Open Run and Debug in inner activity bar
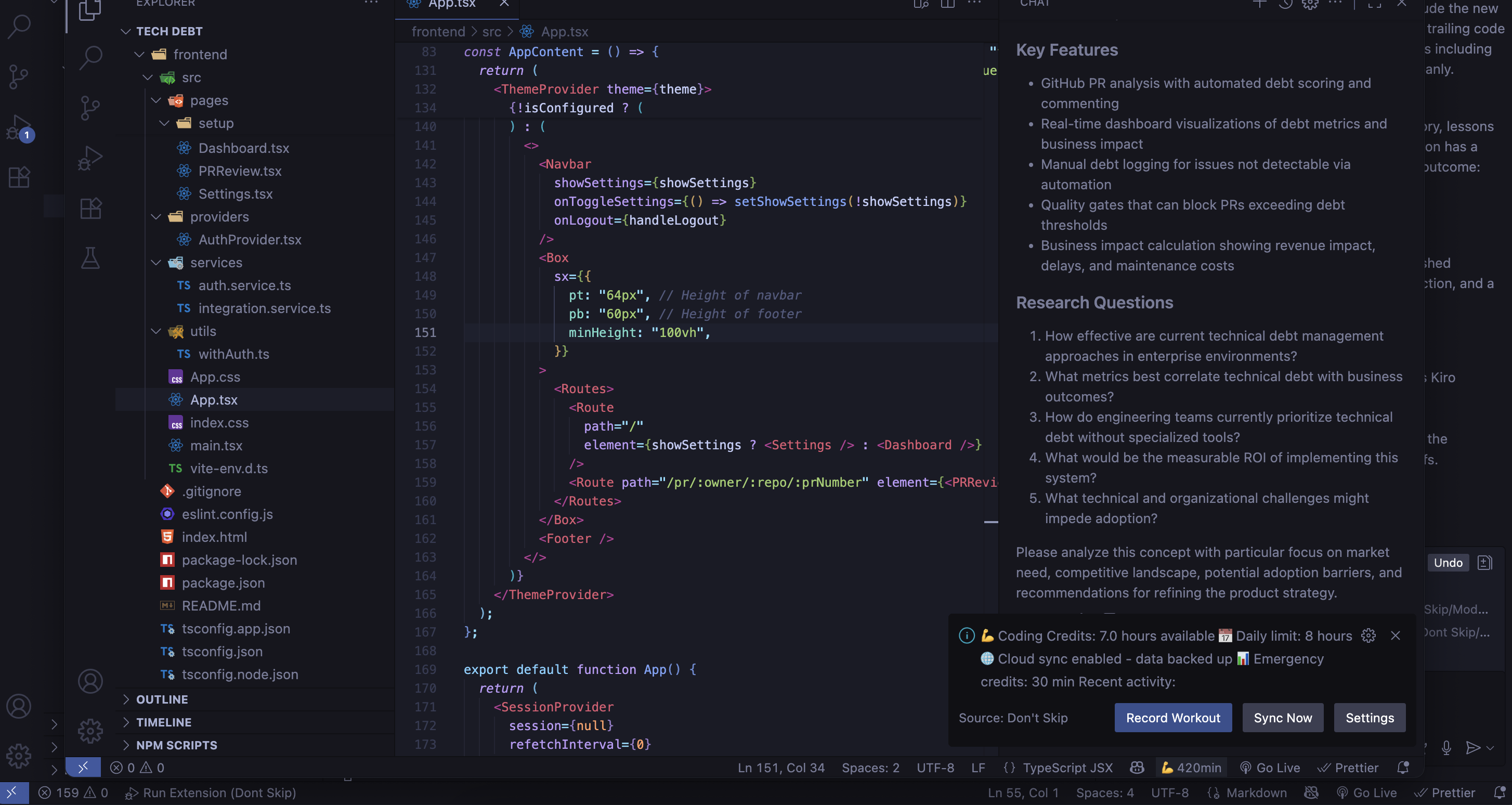1512x805 pixels. point(90,158)
